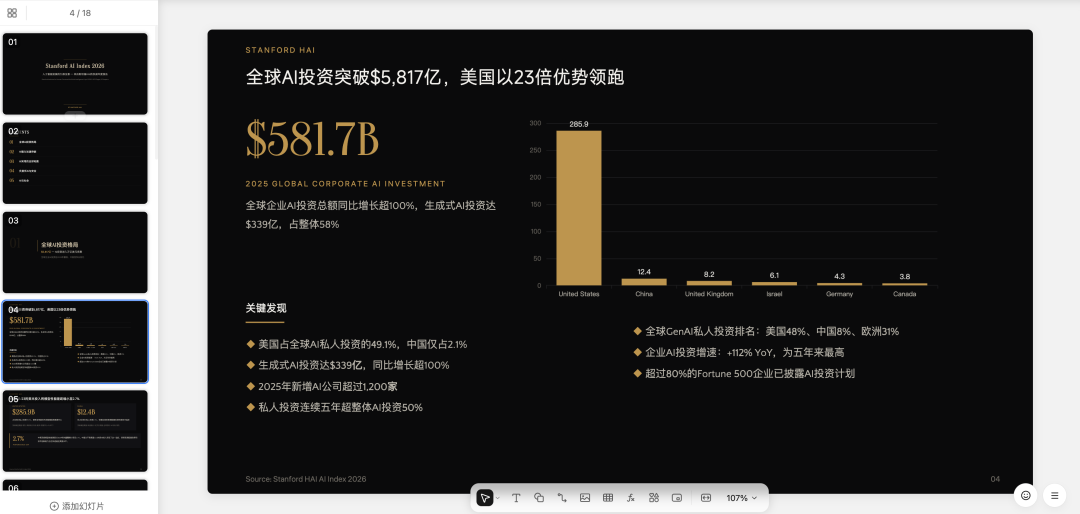This screenshot has width=1080, height=514.
Task: Open the hamburger menu at bottom right
Action: (x=1053, y=495)
